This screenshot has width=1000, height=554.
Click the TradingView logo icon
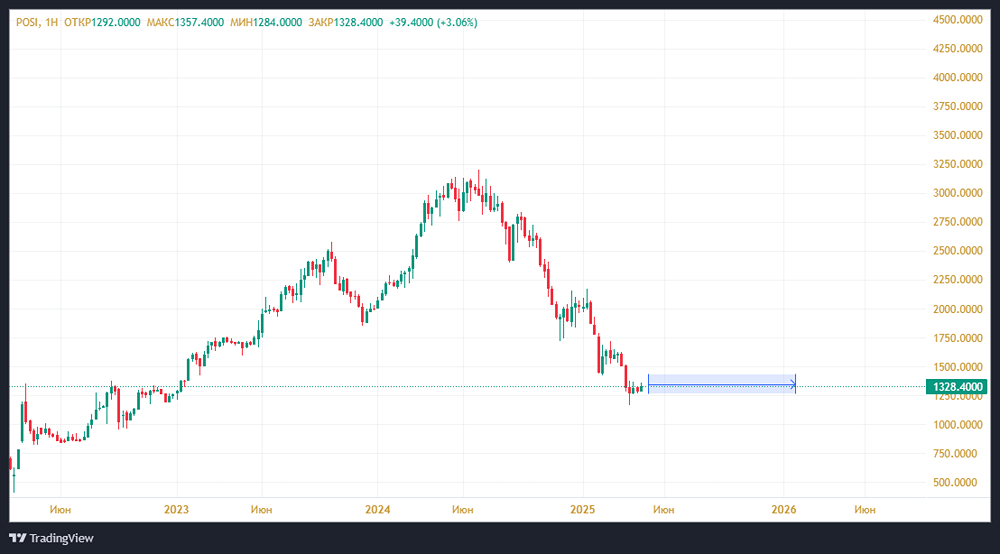pos(17,538)
